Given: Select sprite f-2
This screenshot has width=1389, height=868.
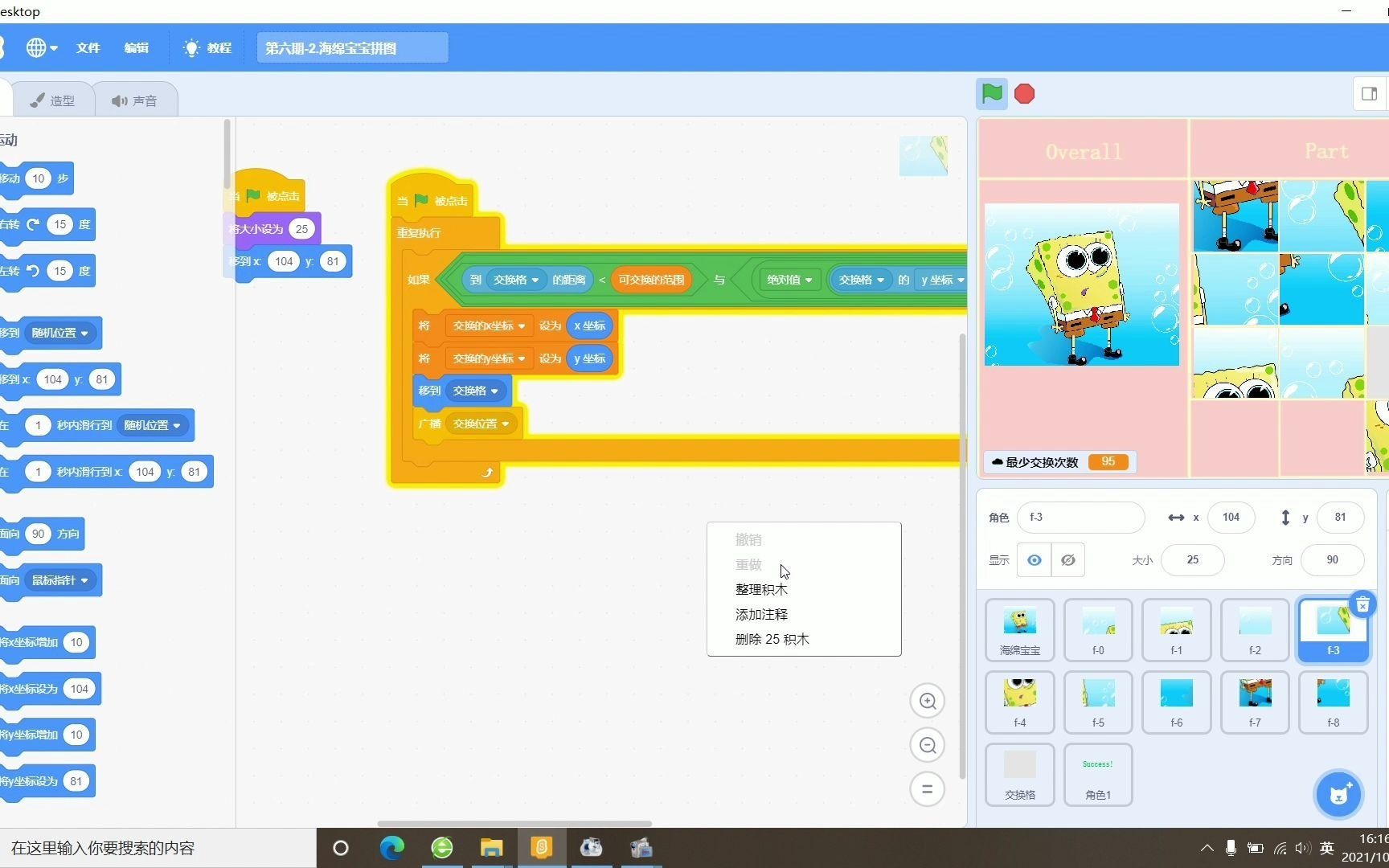Looking at the screenshot, I should tap(1255, 630).
